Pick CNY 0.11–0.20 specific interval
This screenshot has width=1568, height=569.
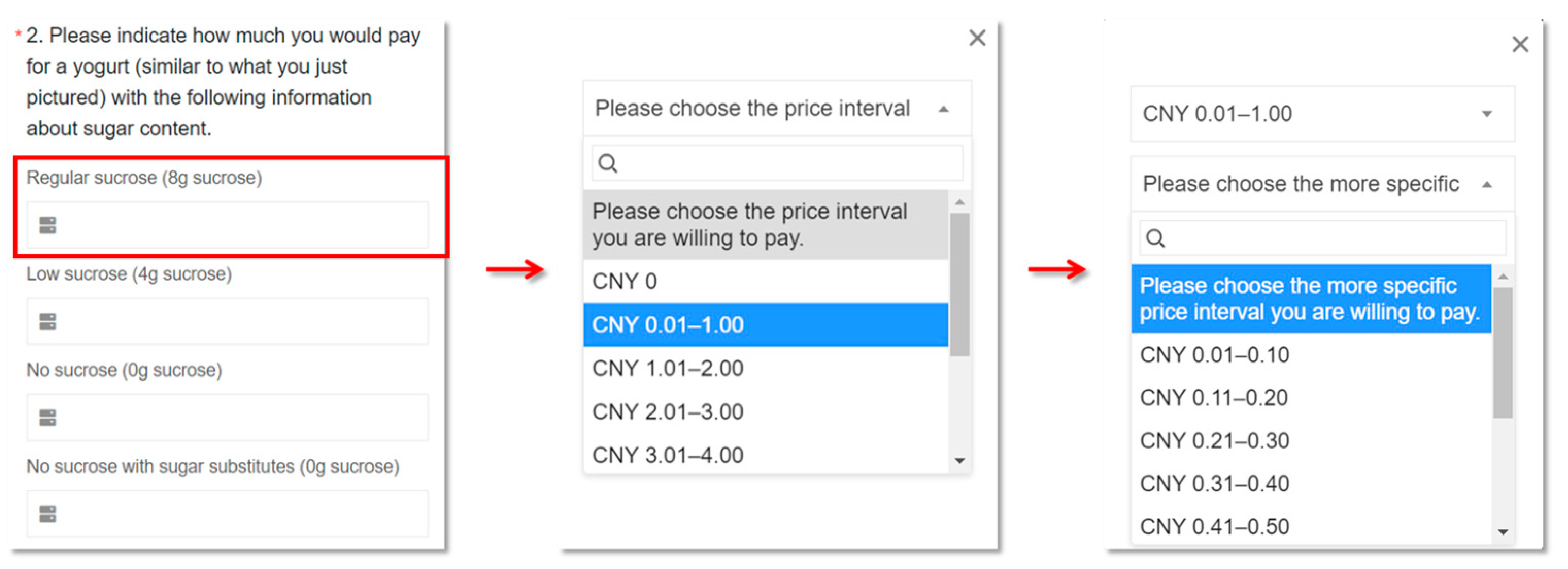[1213, 398]
